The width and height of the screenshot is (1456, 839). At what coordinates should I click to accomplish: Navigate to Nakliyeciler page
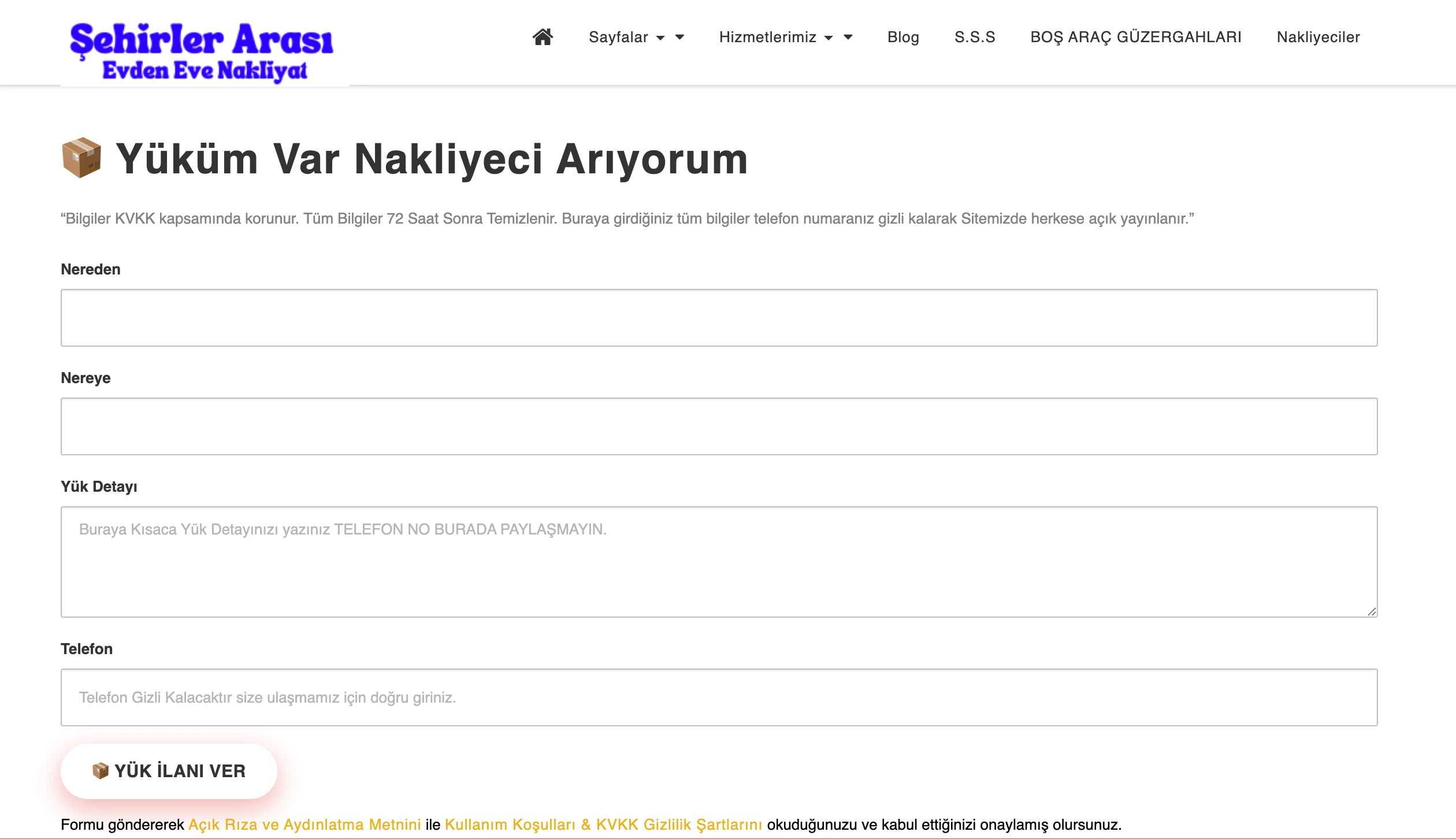point(1318,38)
